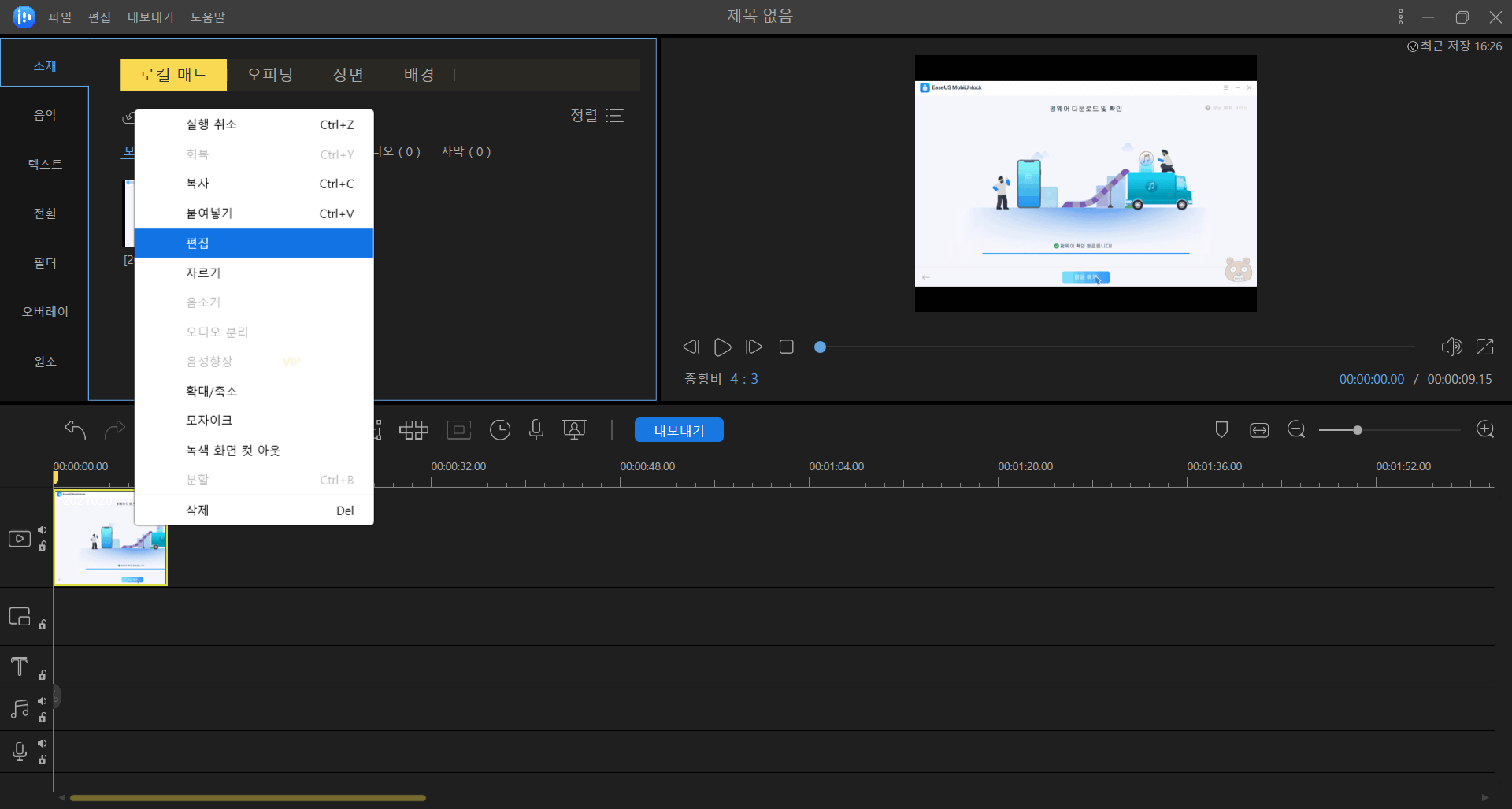Toggle lock on the text track
Screen dimensions: 1512x809
(x=43, y=675)
